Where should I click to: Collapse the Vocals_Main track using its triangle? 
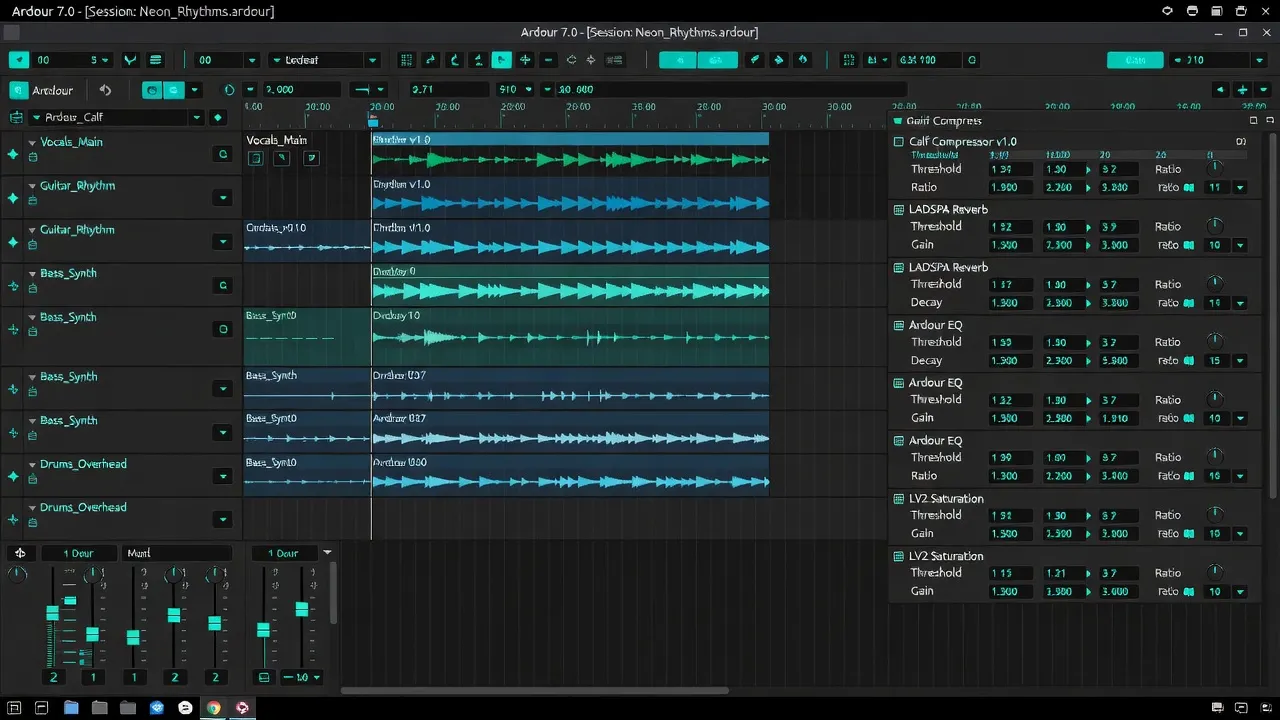pos(32,142)
